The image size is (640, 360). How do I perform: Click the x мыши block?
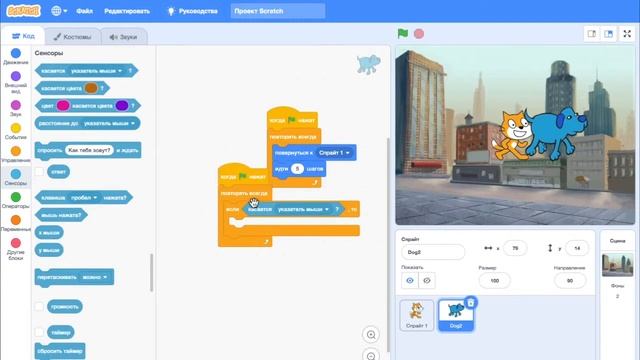(x=49, y=233)
